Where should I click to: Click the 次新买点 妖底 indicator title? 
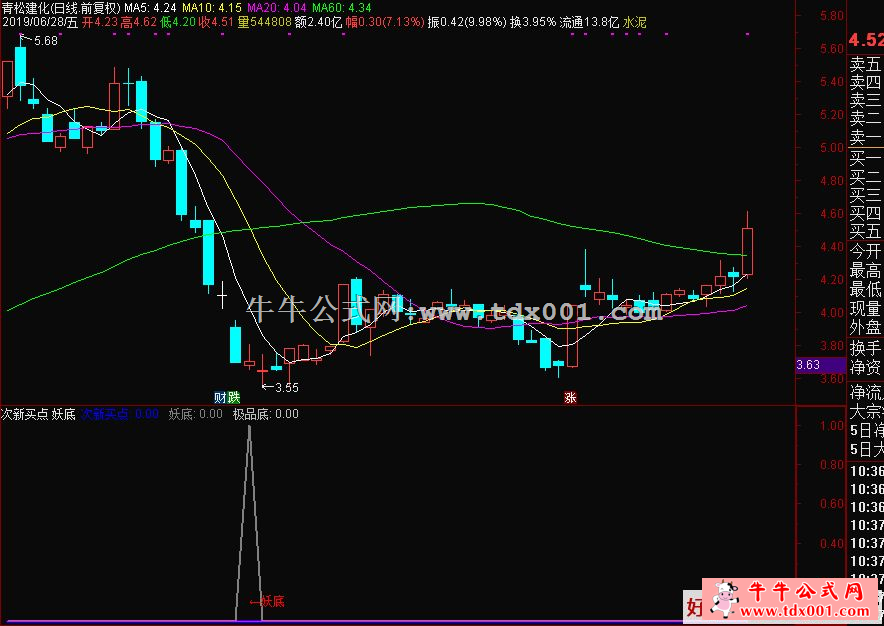[x=38, y=414]
